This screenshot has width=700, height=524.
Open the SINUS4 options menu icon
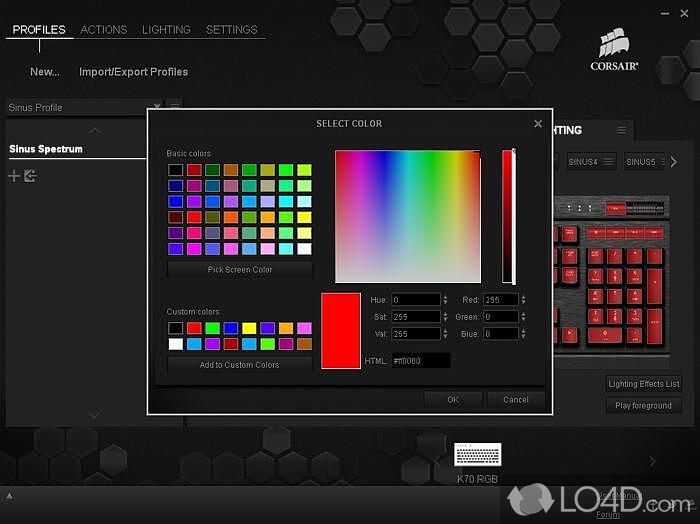point(608,162)
